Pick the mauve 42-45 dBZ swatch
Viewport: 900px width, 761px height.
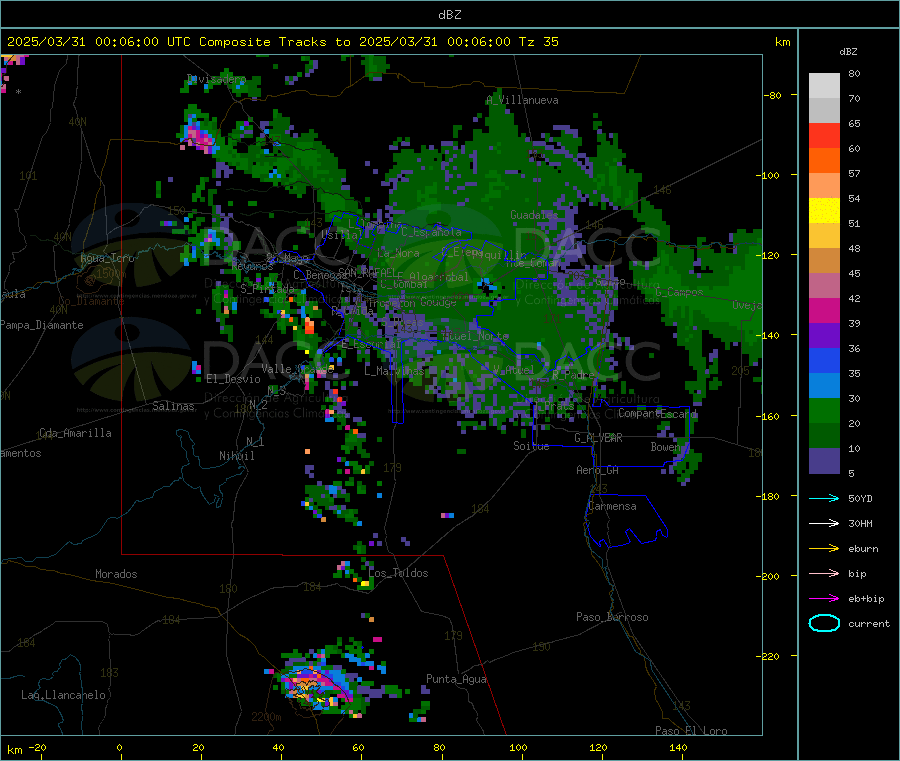point(824,286)
